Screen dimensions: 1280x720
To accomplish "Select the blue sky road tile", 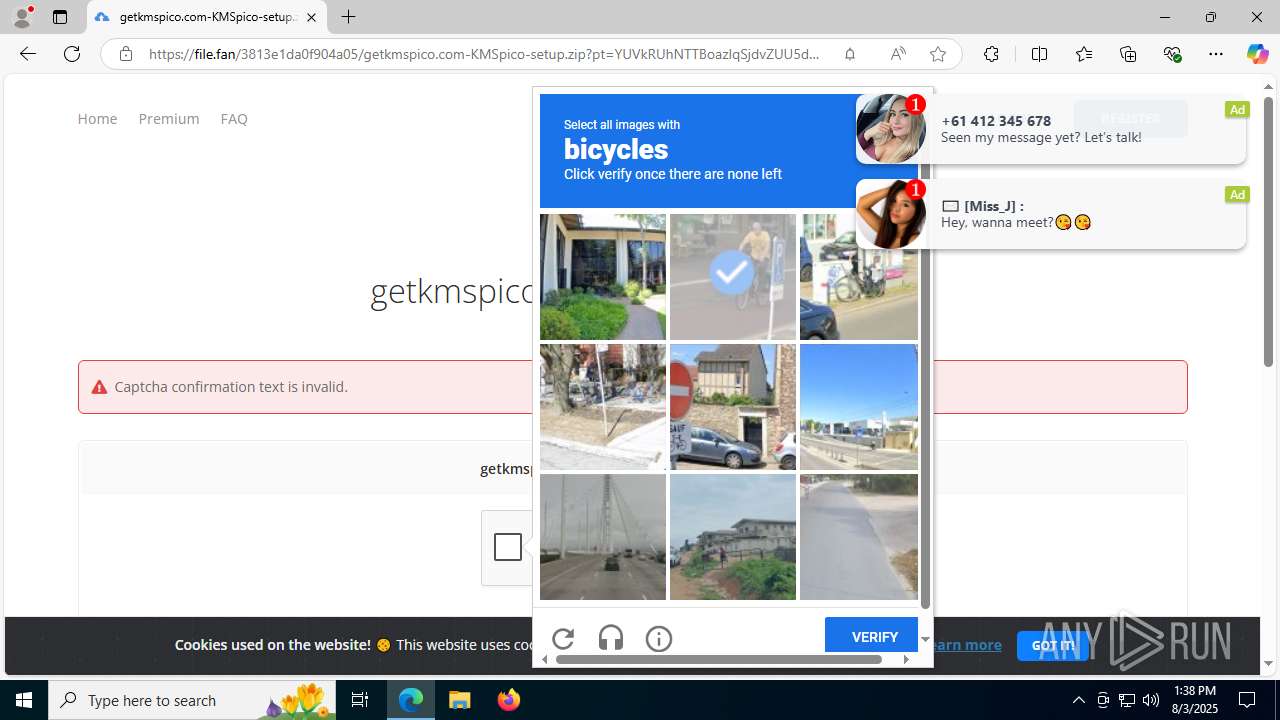I will coord(858,407).
